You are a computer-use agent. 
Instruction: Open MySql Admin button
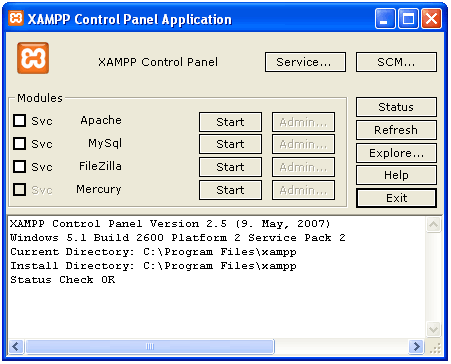303,144
